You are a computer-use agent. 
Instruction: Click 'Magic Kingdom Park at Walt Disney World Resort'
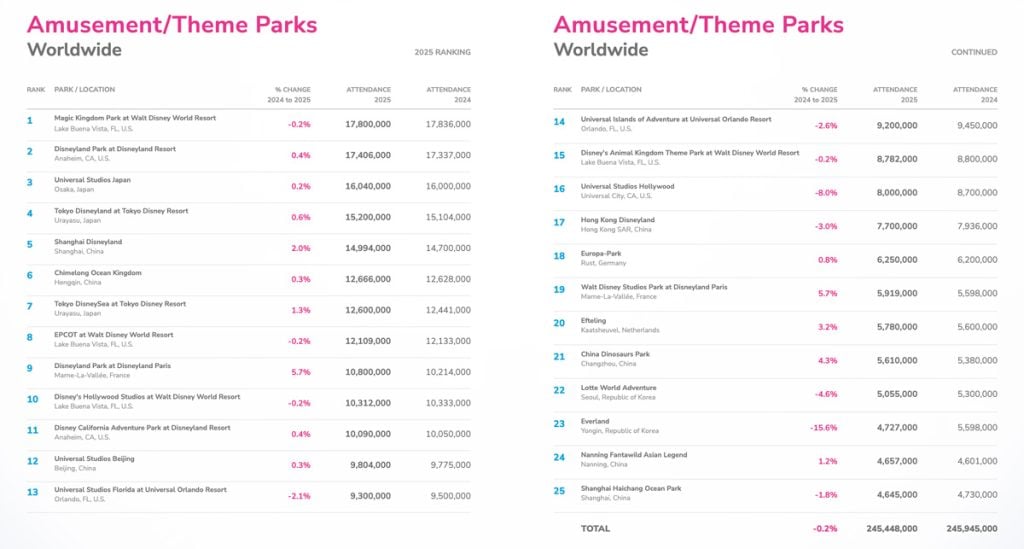(x=135, y=118)
